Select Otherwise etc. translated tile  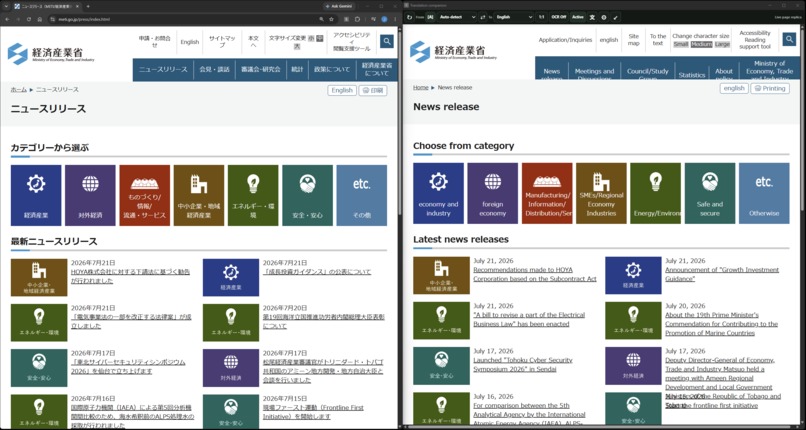point(764,193)
